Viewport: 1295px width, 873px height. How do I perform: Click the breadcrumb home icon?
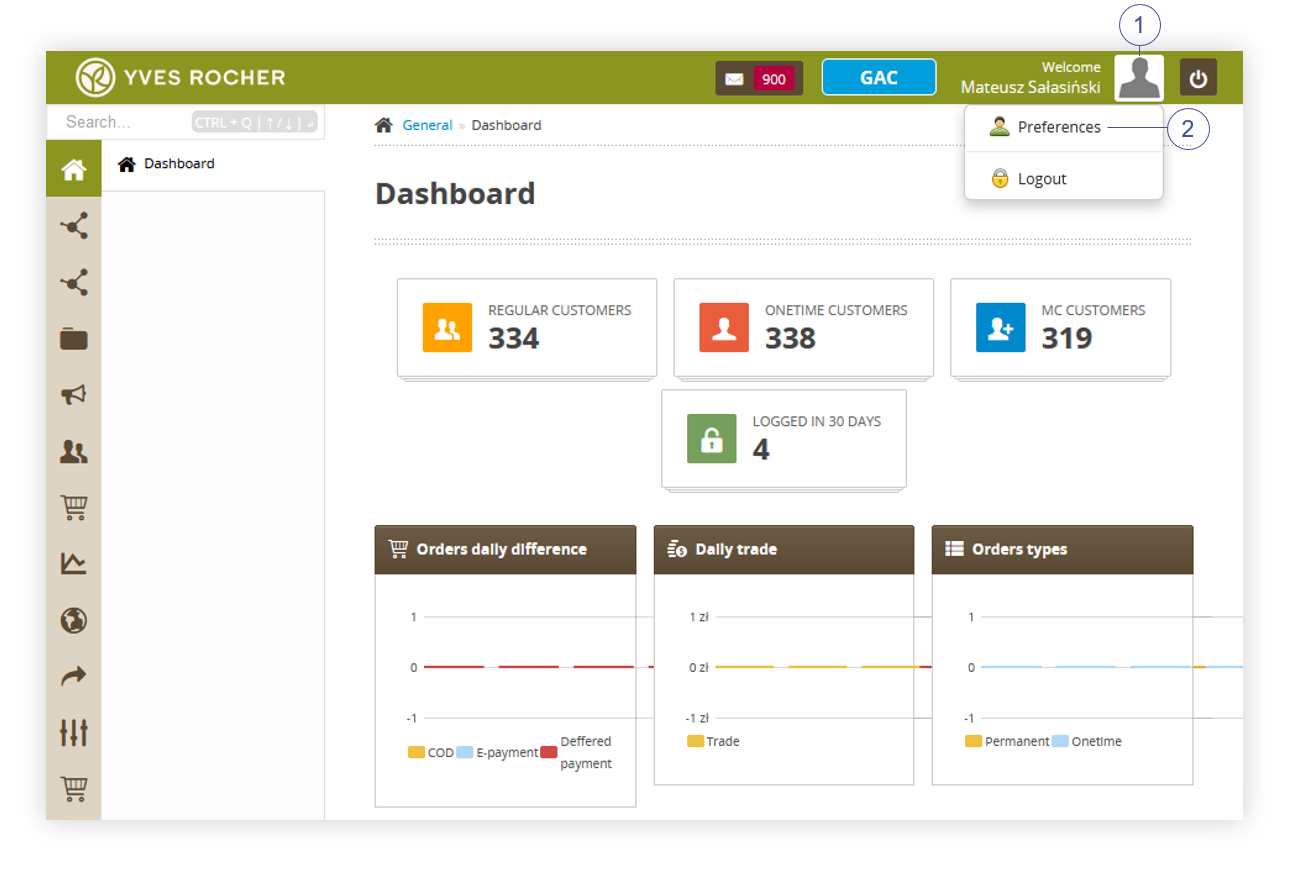tap(384, 125)
